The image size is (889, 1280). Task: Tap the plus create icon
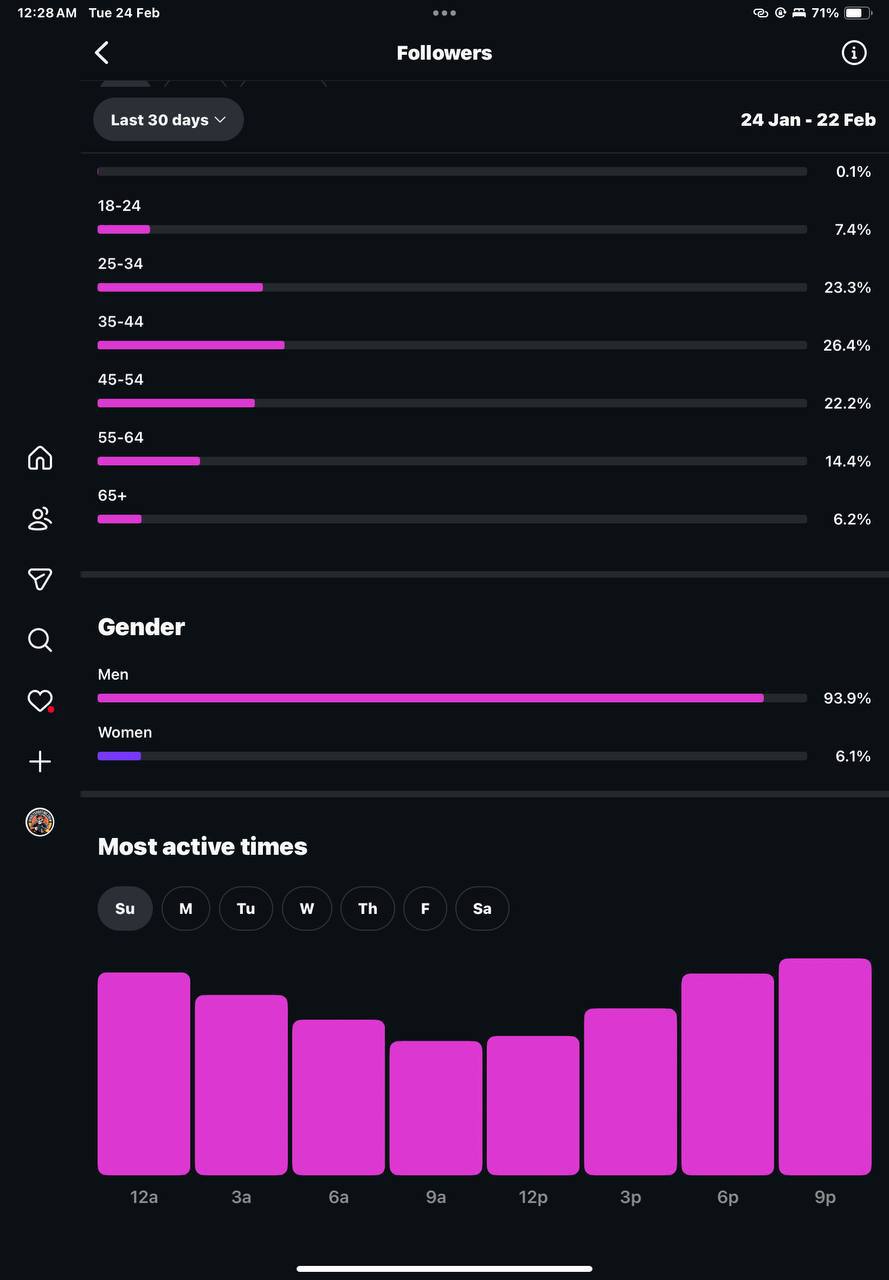(x=40, y=762)
